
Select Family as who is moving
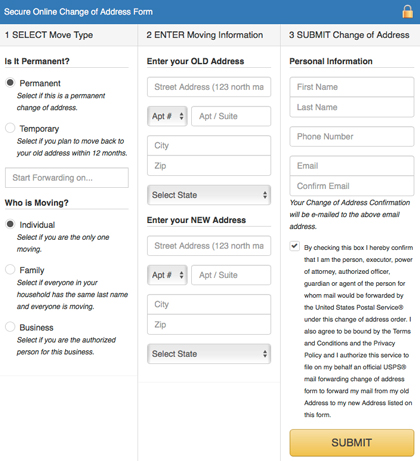(x=10, y=269)
